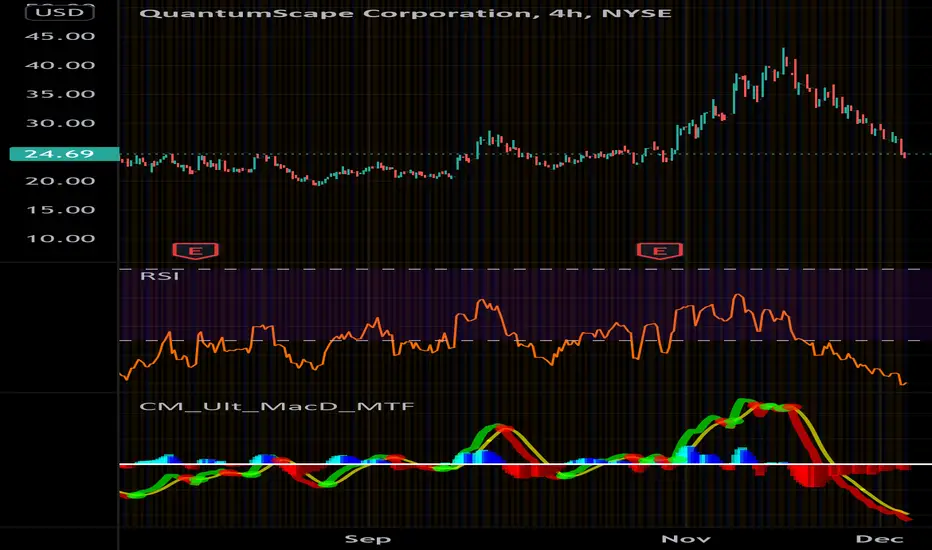
Task: Click the 10.00 price axis label
Action: coord(60,238)
